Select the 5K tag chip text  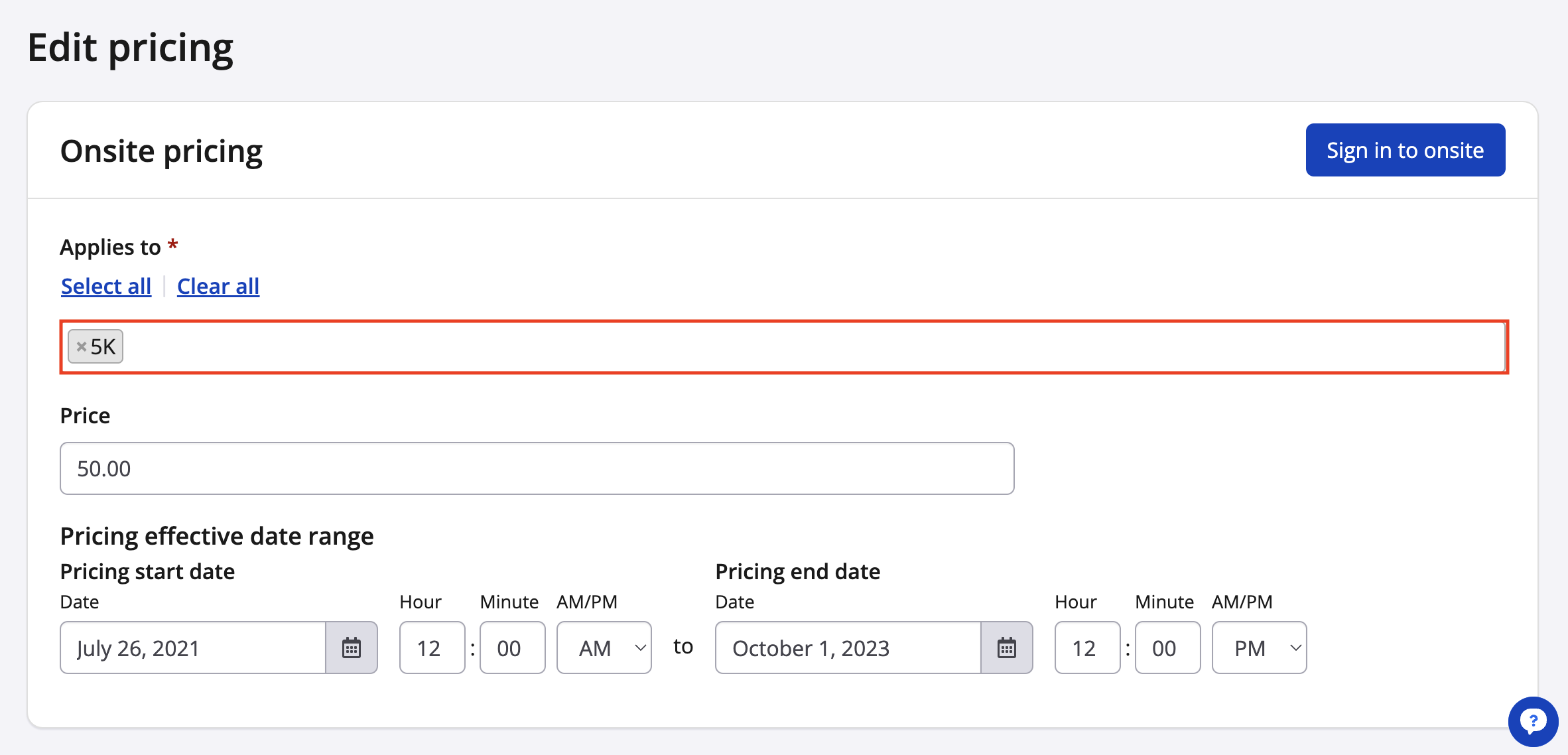(103, 346)
